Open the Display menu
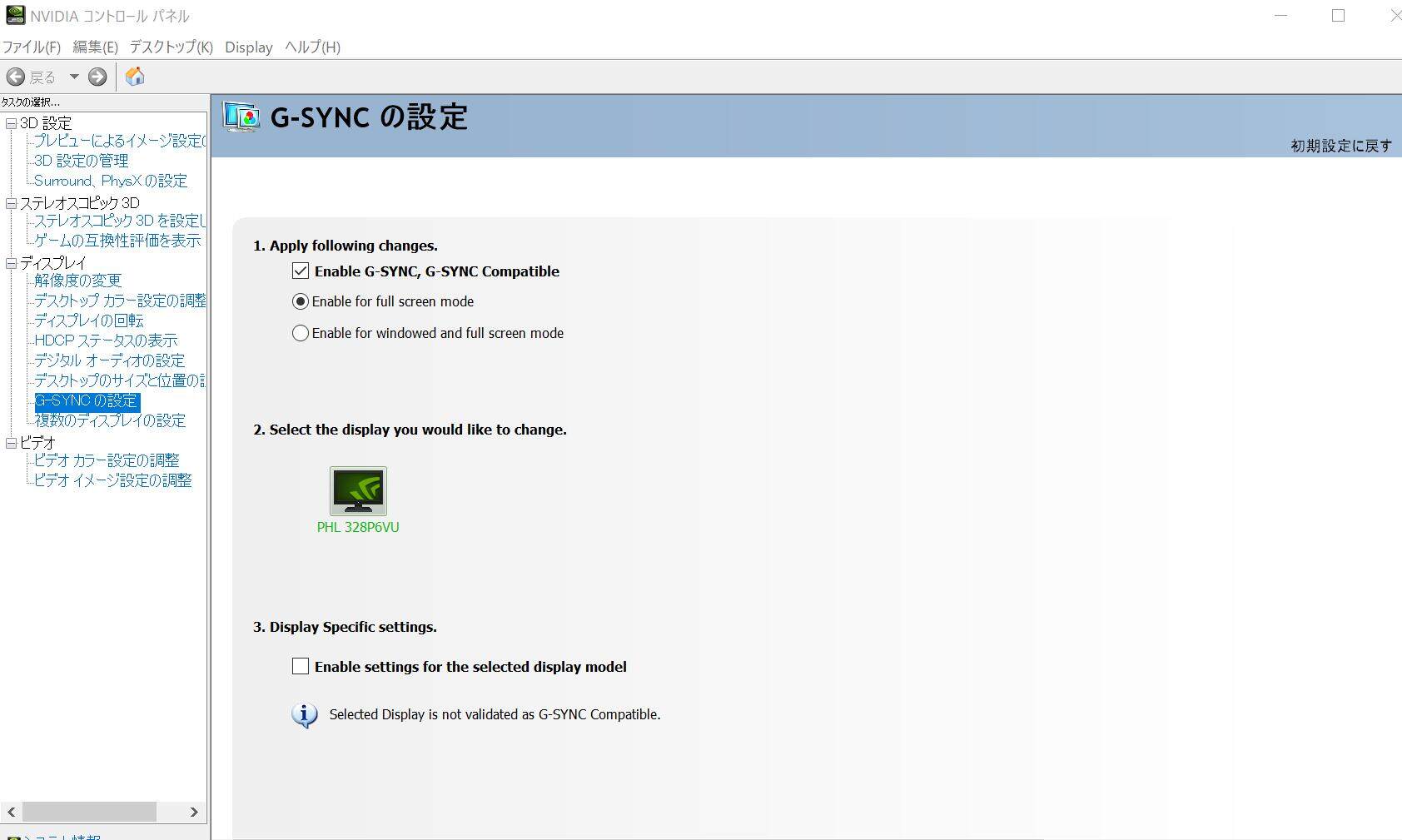This screenshot has width=1402, height=840. click(x=249, y=47)
